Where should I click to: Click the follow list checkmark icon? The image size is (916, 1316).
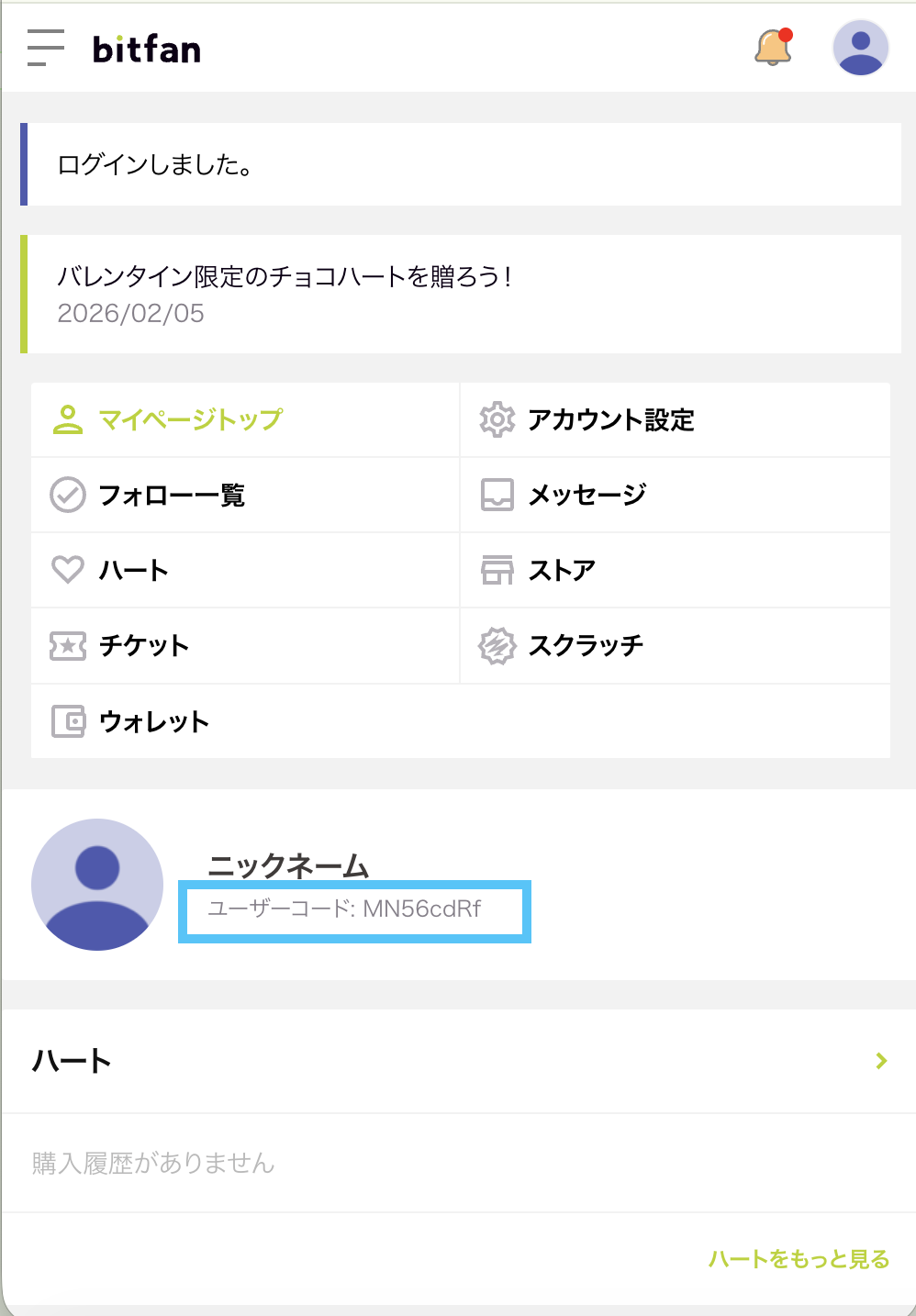click(68, 495)
